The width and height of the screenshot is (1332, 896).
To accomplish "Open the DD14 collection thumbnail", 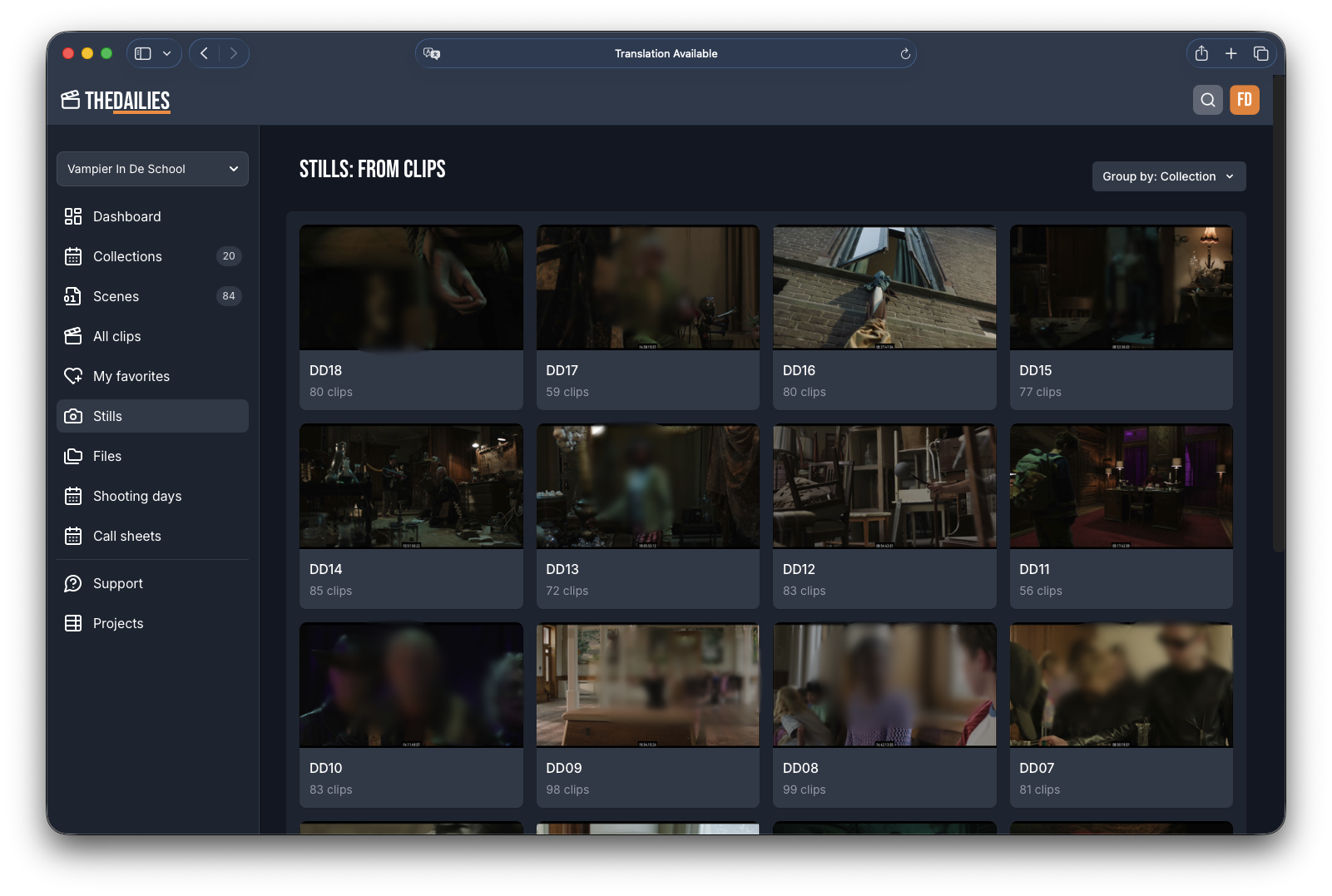I will tap(411, 486).
